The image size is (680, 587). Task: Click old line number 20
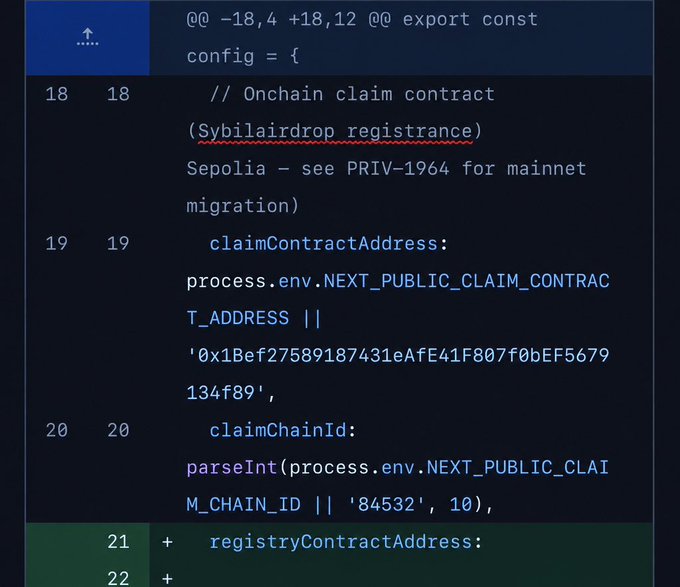[57, 430]
